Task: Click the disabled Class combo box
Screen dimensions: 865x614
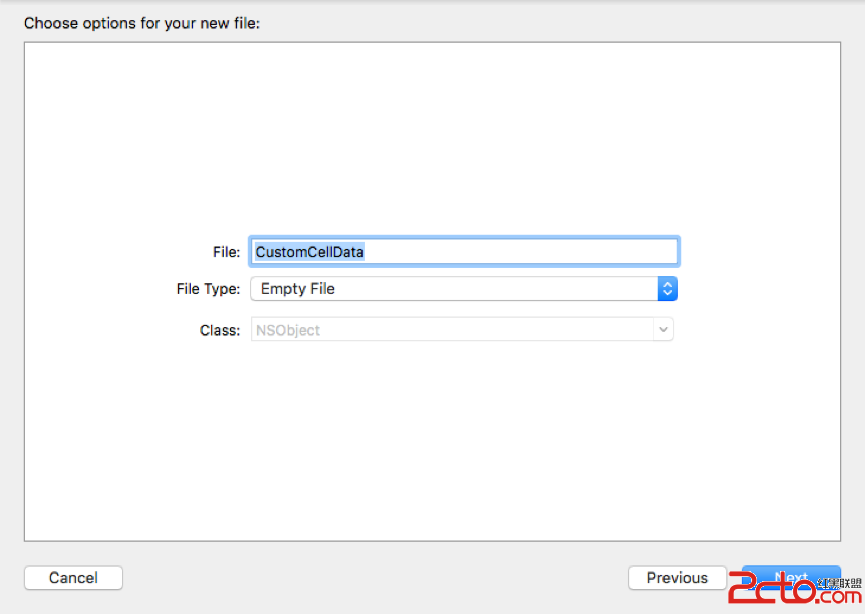Action: point(450,330)
